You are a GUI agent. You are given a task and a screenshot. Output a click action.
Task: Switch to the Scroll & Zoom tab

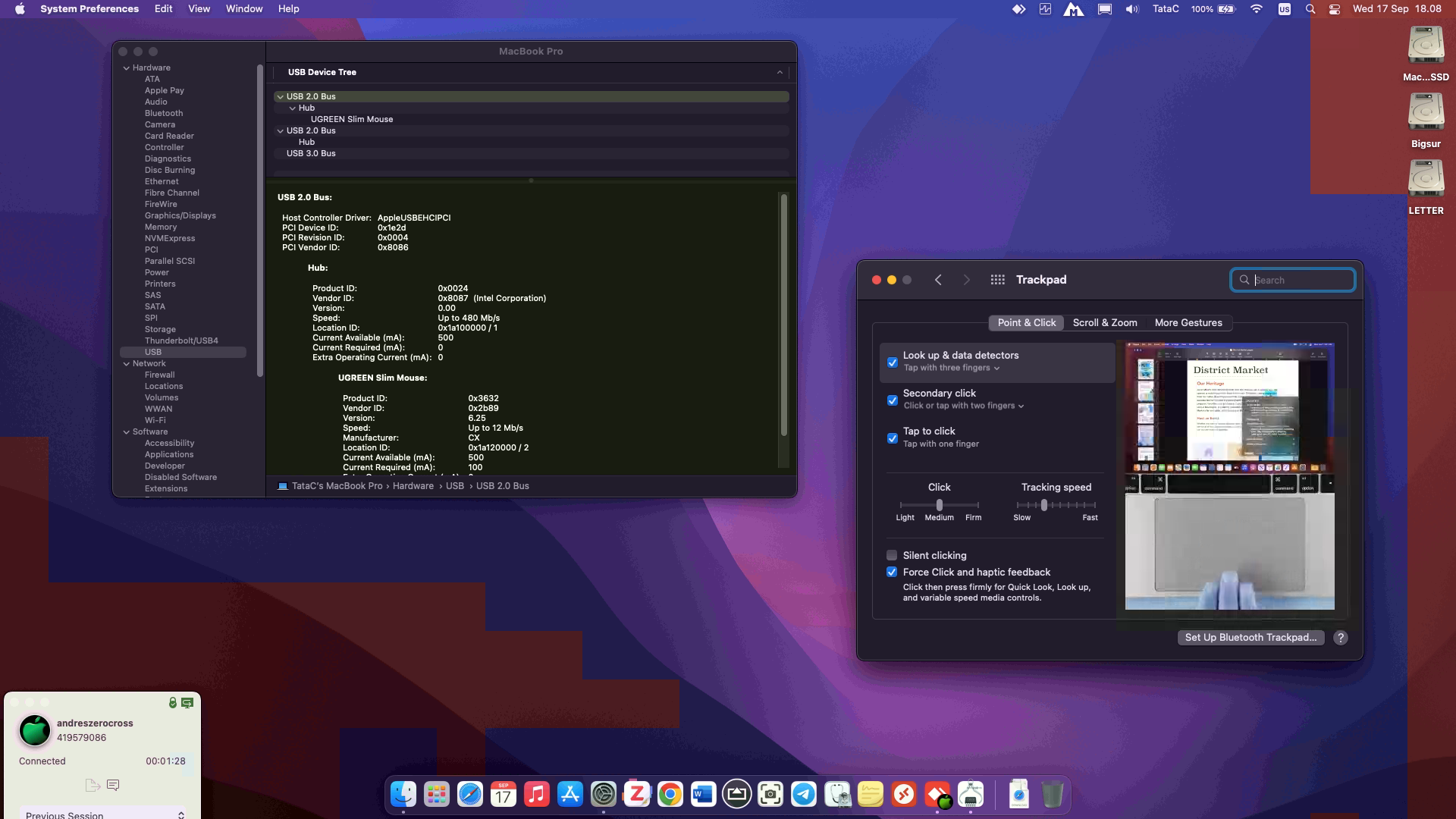pyautogui.click(x=1104, y=322)
